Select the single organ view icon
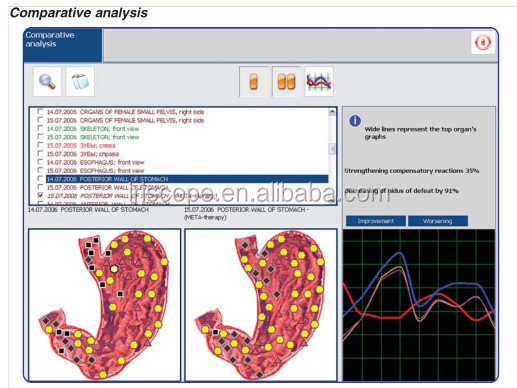Viewport: 517px width, 388px height. [254, 82]
